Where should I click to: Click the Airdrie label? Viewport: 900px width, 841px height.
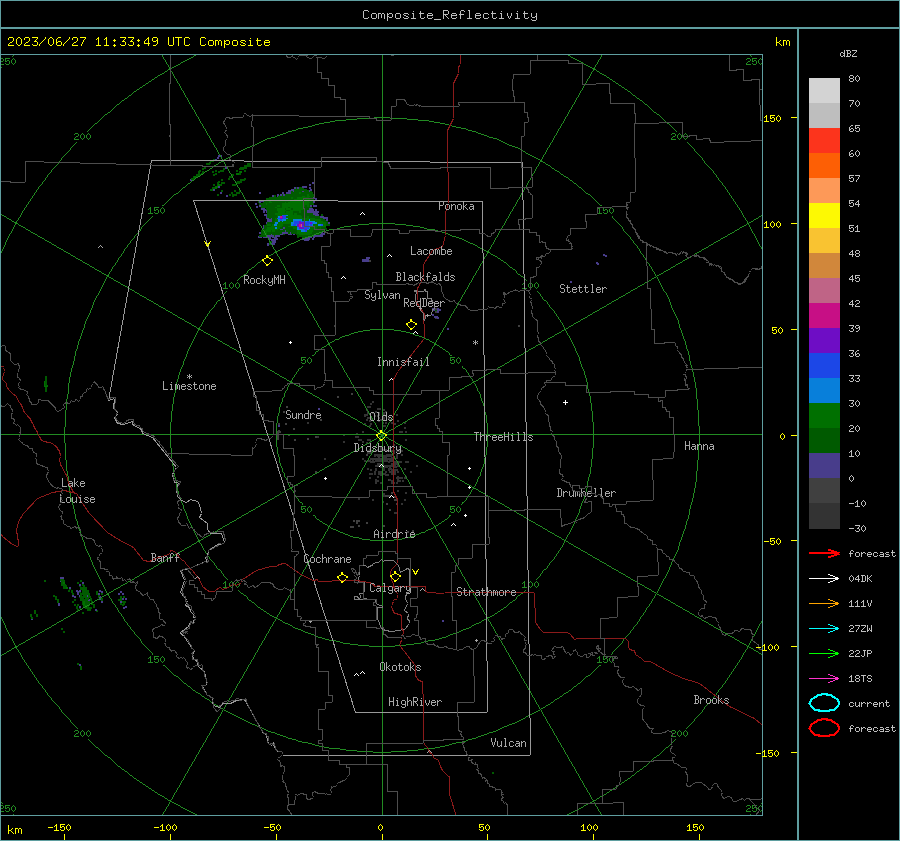pos(394,534)
